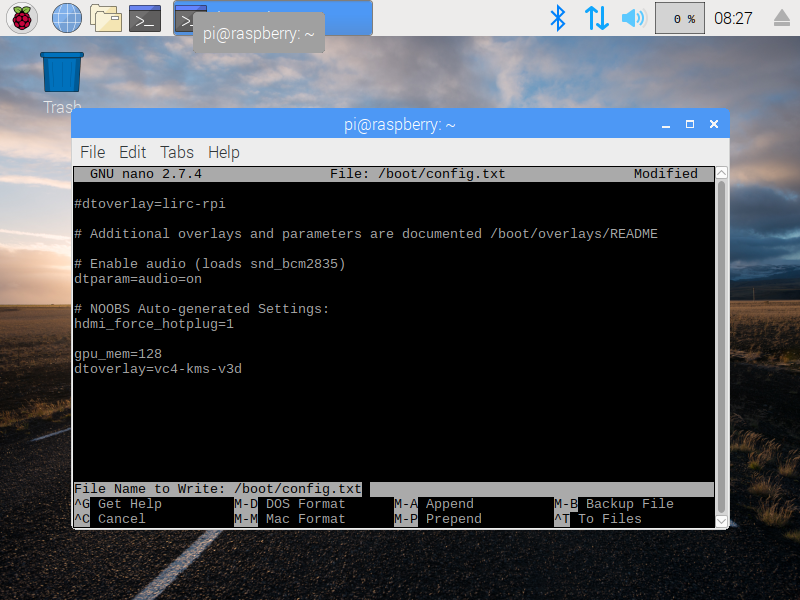
Task: Click the volume speaker icon
Action: pyautogui.click(x=633, y=18)
